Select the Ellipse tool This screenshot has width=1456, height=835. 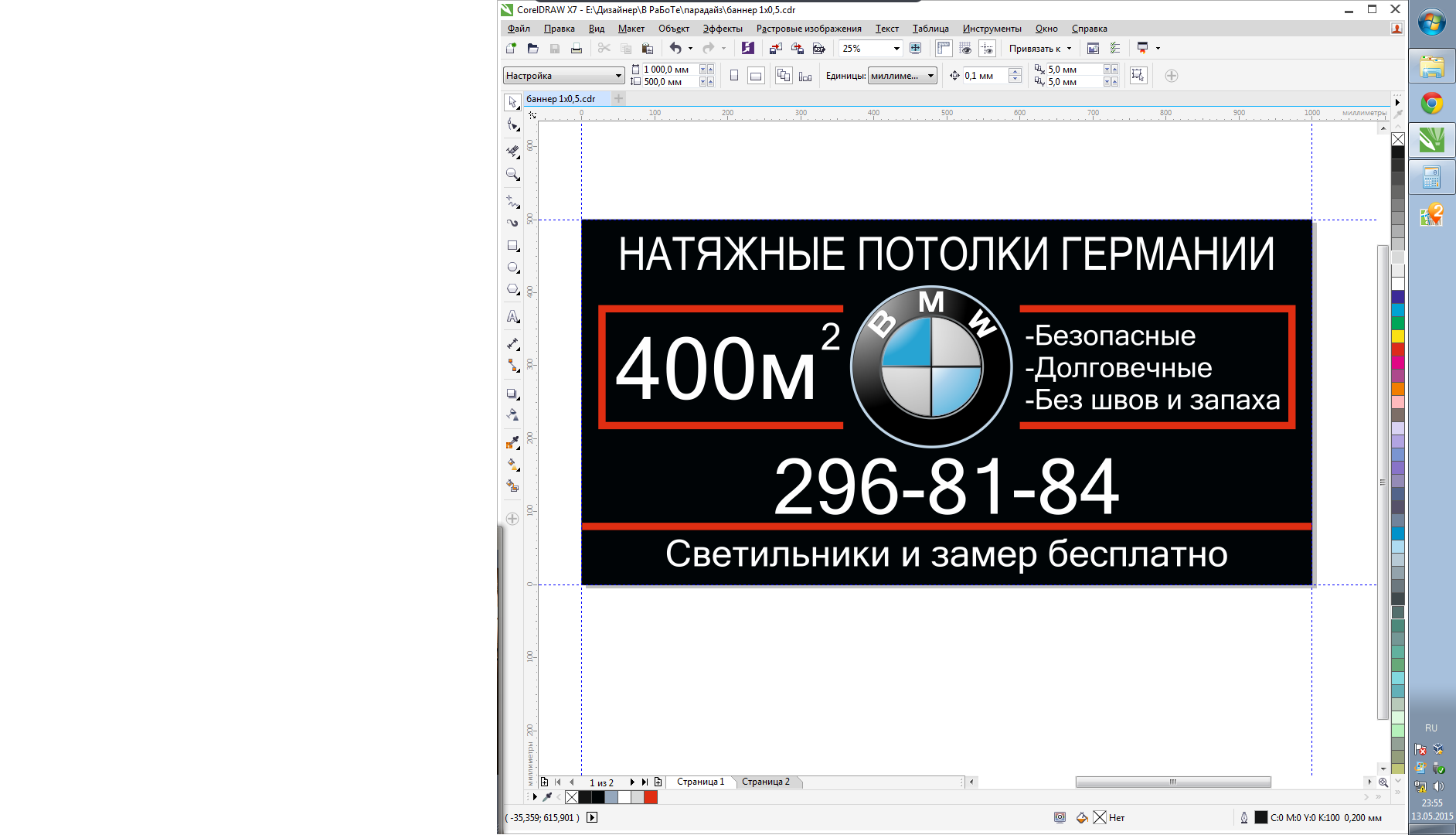(512, 268)
